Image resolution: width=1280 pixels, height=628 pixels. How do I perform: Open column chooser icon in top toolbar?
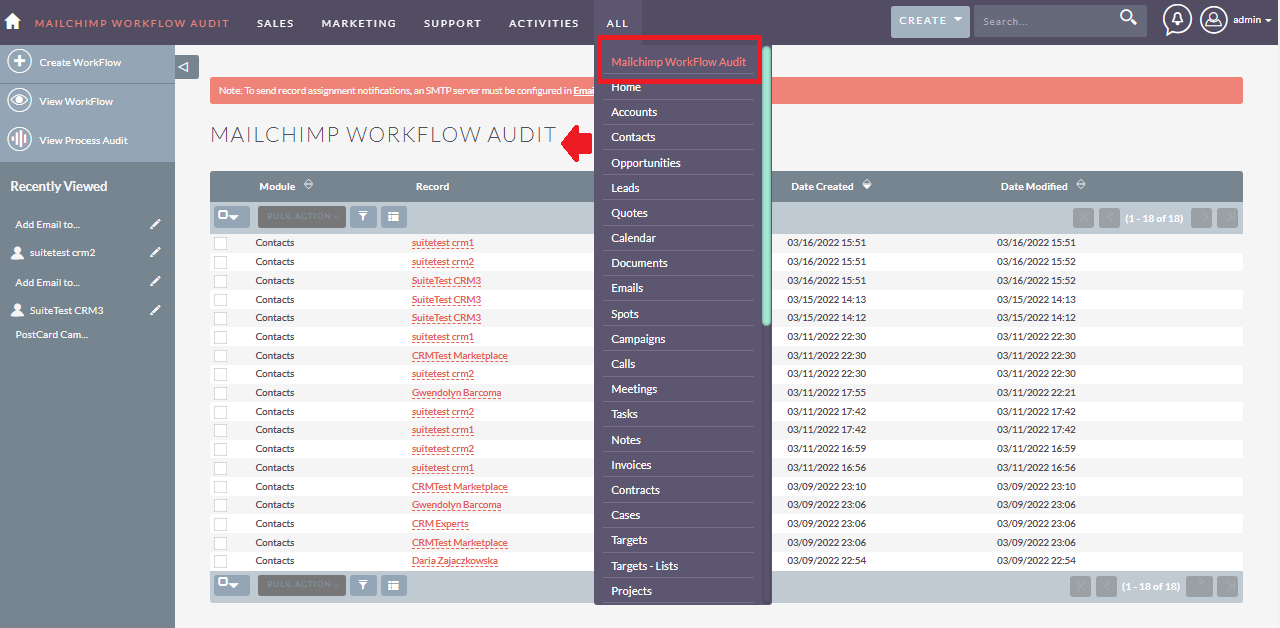393,216
